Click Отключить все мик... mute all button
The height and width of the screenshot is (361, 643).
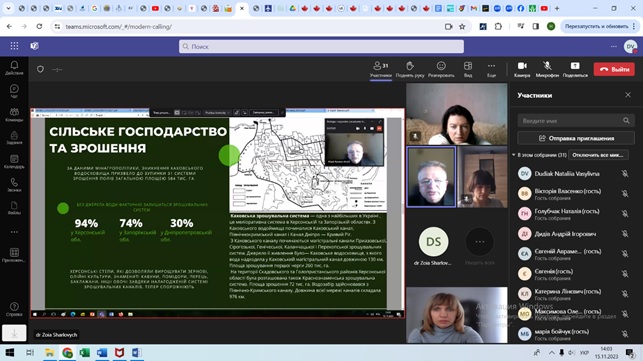(598, 155)
